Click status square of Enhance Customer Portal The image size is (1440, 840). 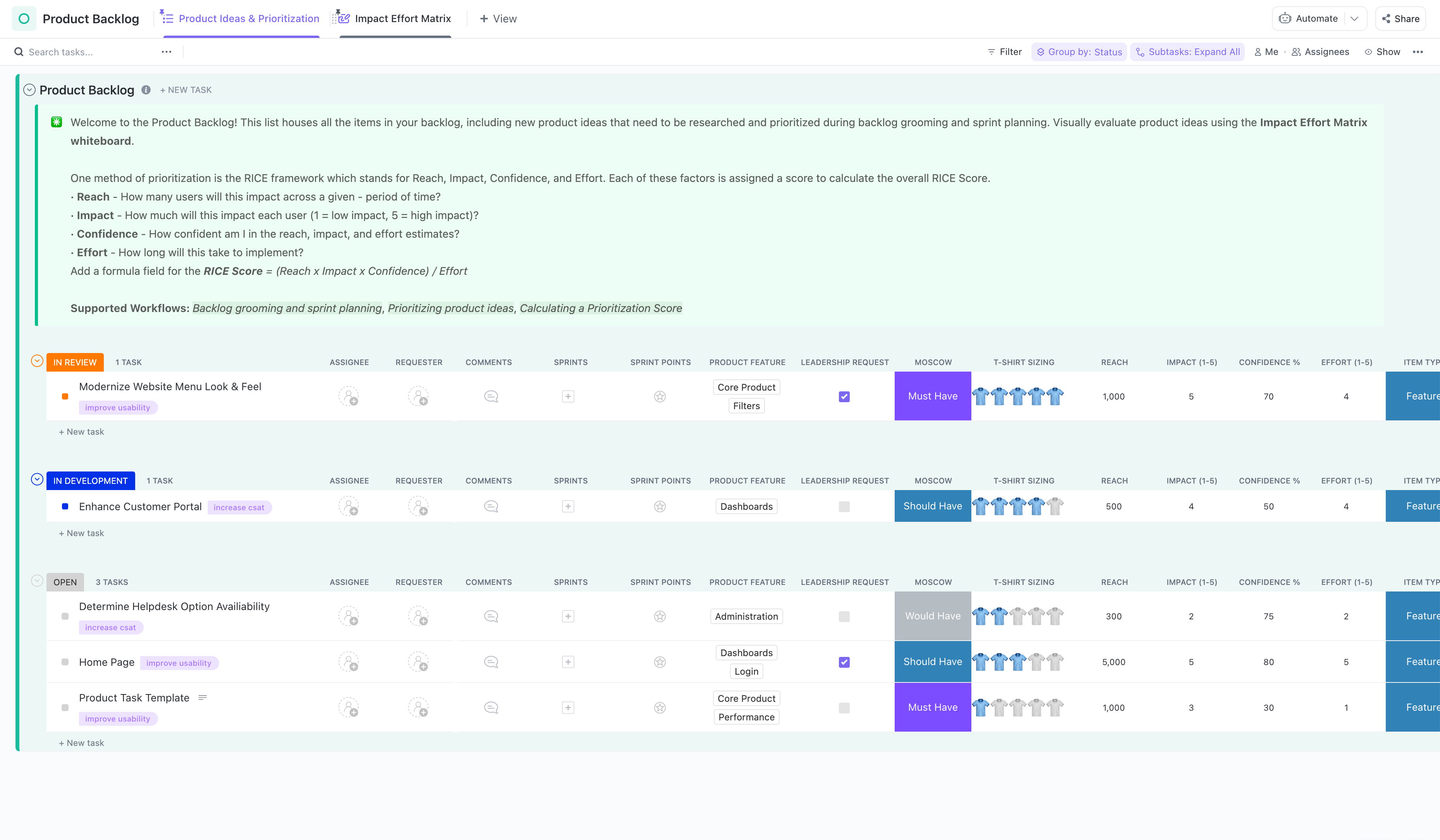[x=65, y=506]
